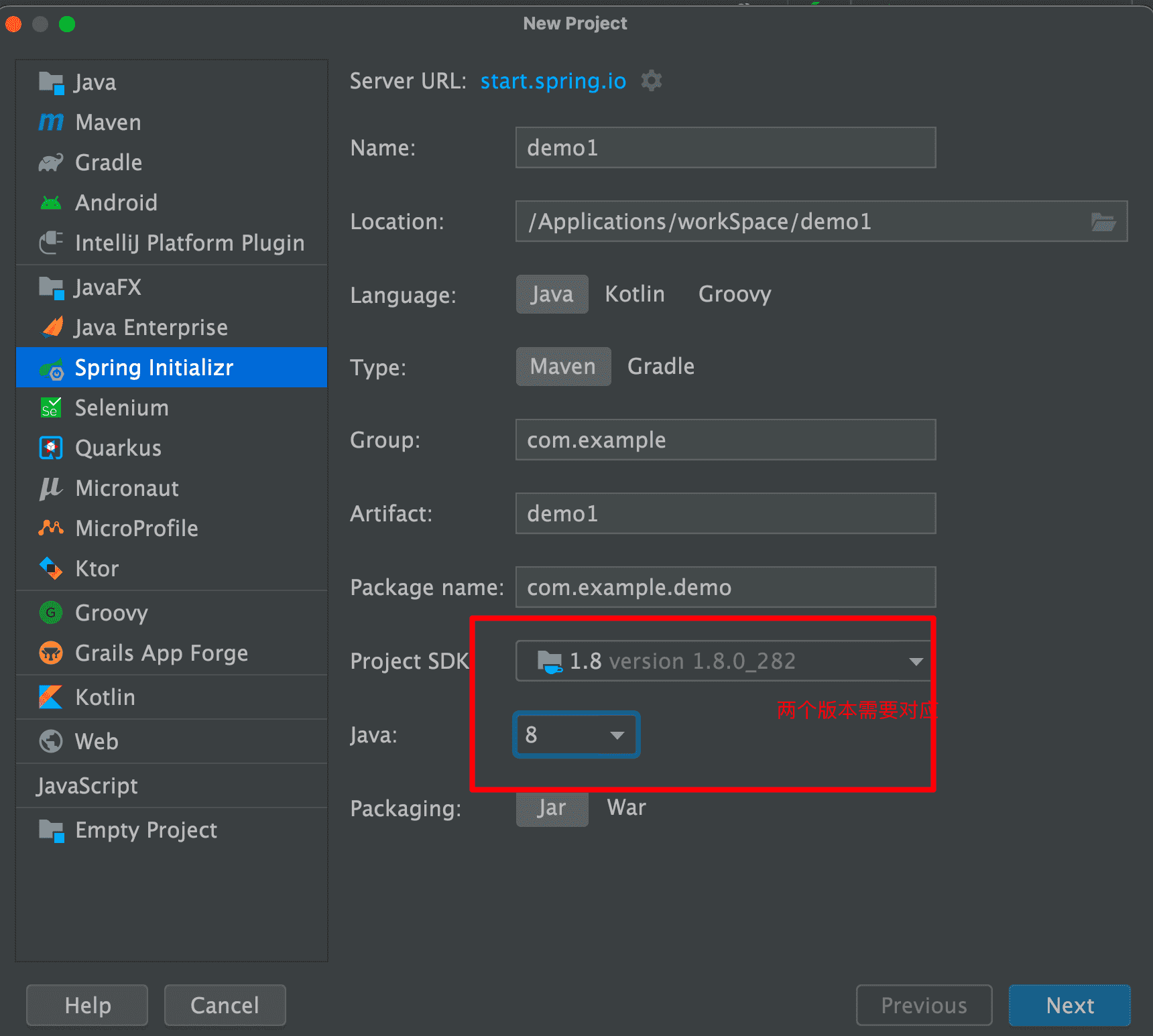Viewport: 1153px width, 1036px height.
Task: Click the MicroProfile icon
Action: coord(51,528)
